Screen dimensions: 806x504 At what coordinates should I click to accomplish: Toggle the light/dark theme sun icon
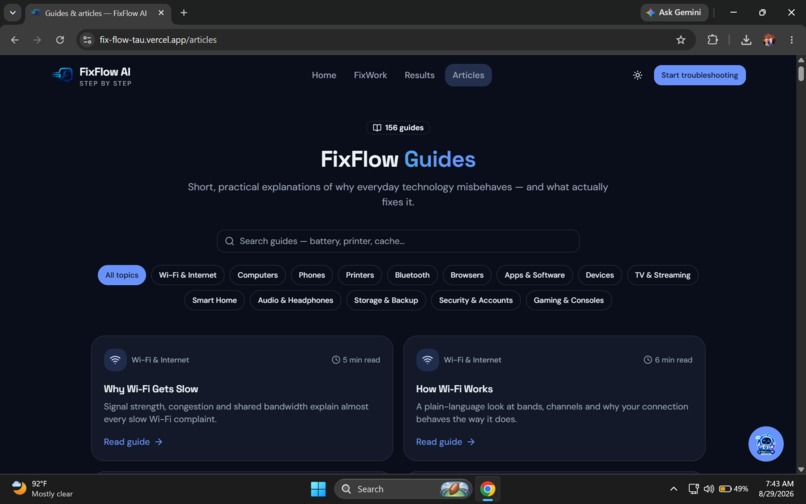(x=637, y=75)
